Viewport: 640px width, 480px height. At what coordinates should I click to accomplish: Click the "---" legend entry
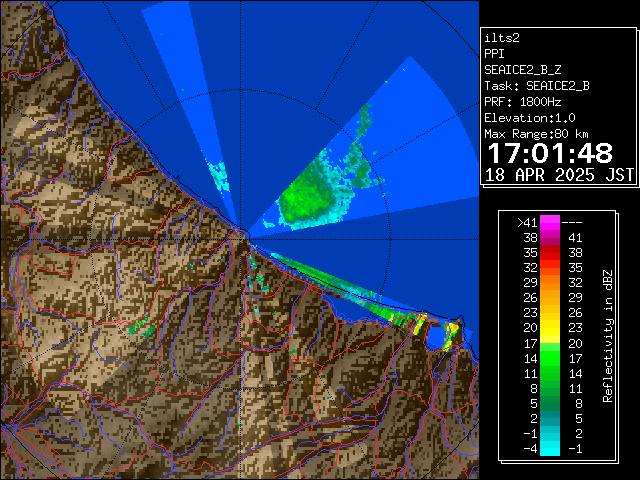[x=572, y=223]
